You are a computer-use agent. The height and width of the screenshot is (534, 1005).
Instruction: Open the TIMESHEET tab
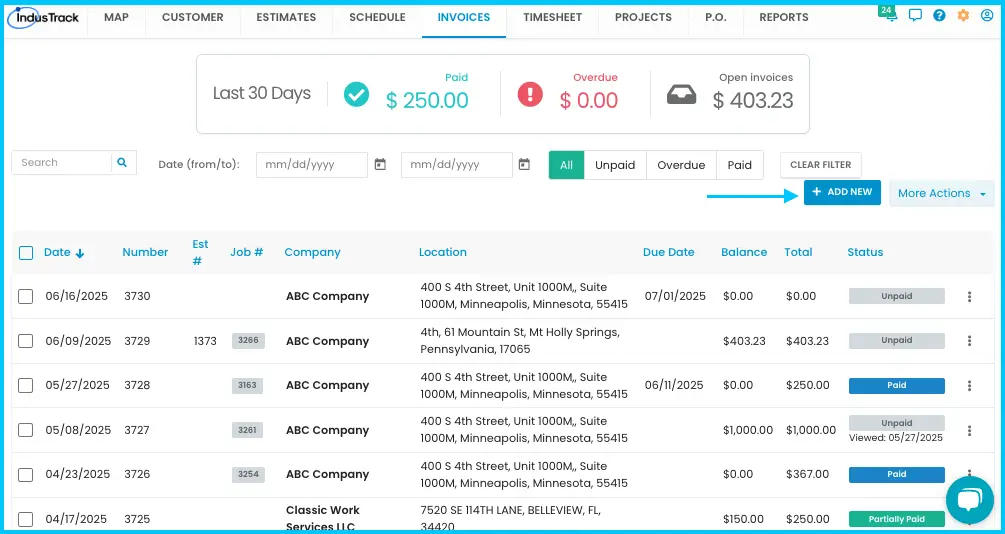click(552, 17)
